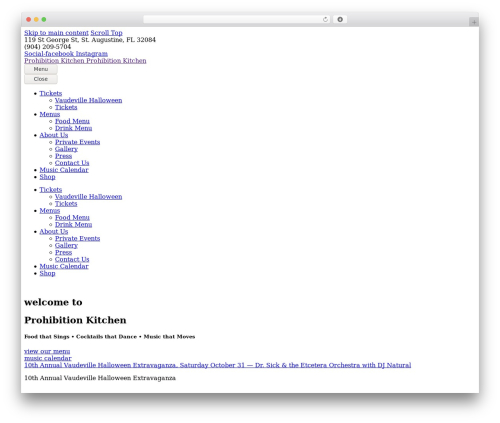
Task: Open Private Events in second navigation list
Action: tap(77, 239)
